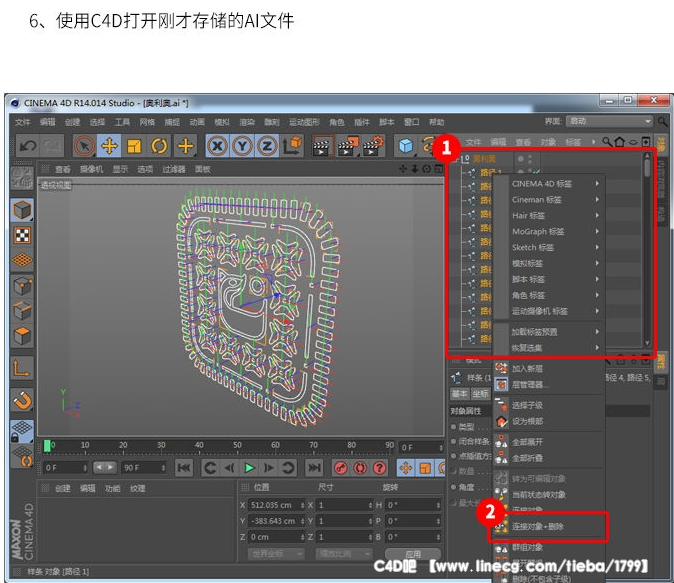Select the Texture mode checker icon

tap(22, 236)
